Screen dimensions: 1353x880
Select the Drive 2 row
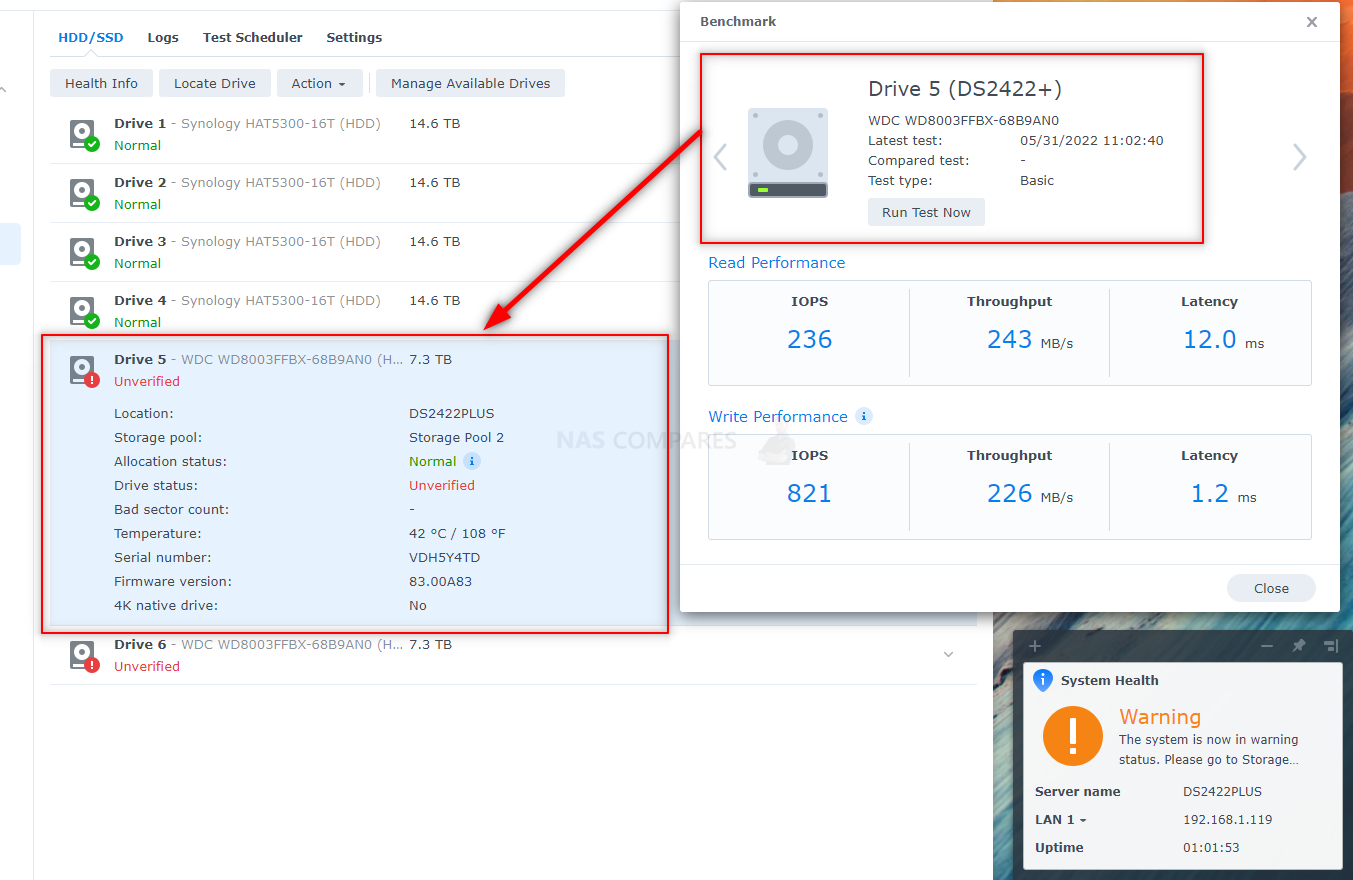tap(513, 193)
